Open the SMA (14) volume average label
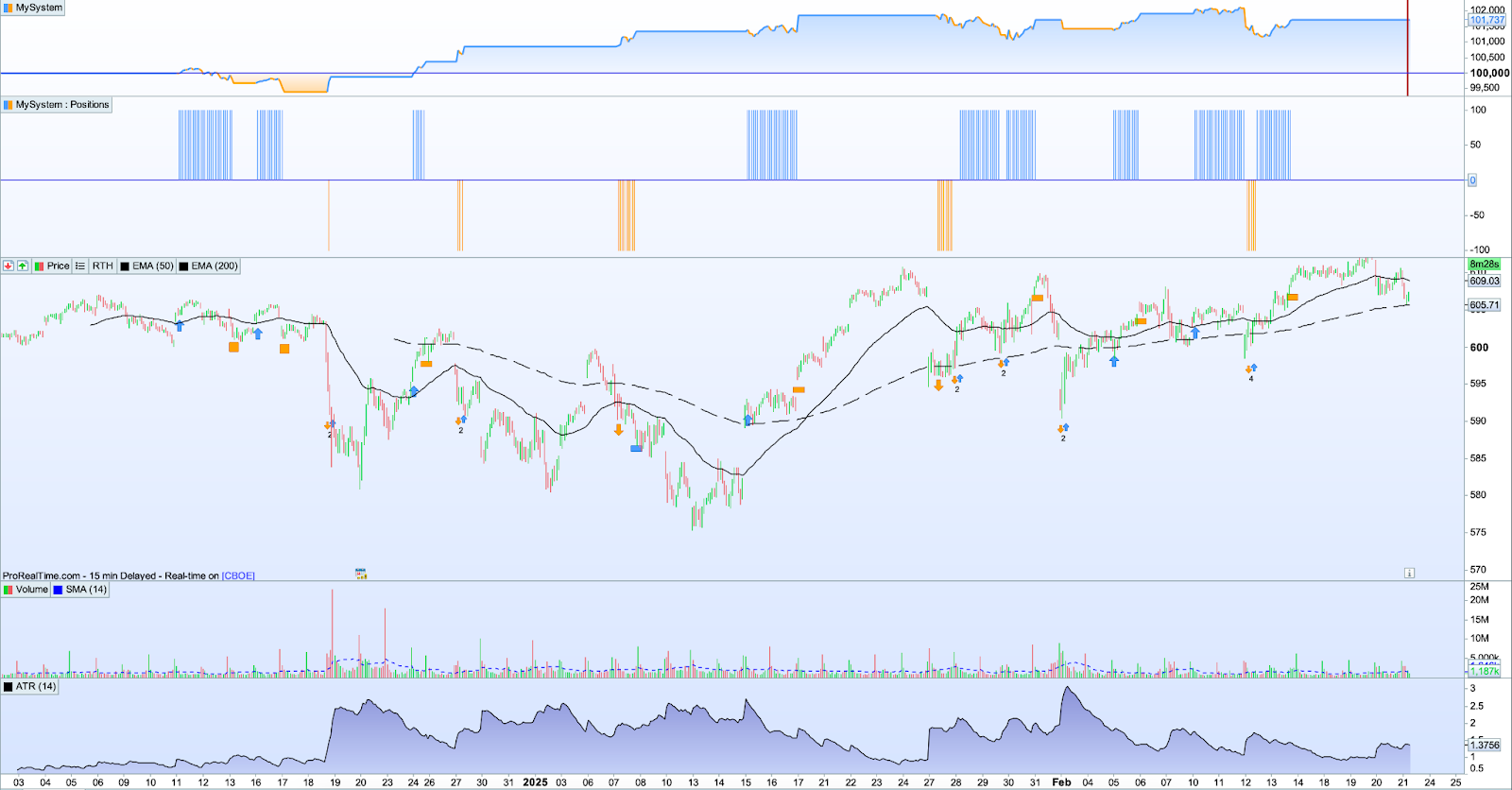Viewport: 1512px width, 790px height. tap(86, 590)
